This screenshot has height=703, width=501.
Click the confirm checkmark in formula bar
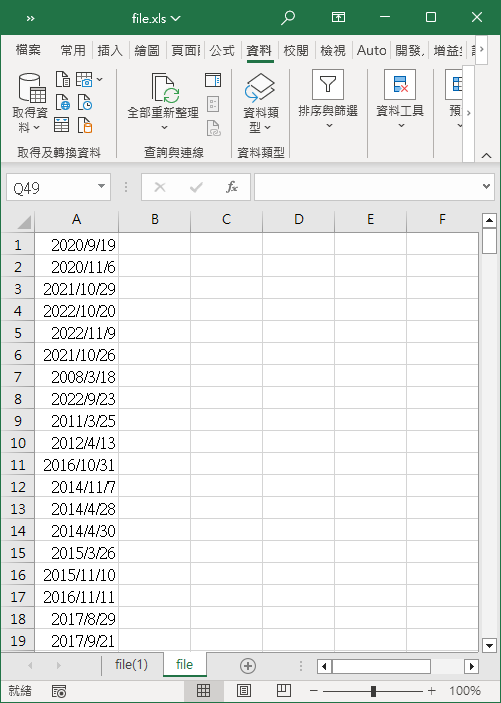(196, 187)
